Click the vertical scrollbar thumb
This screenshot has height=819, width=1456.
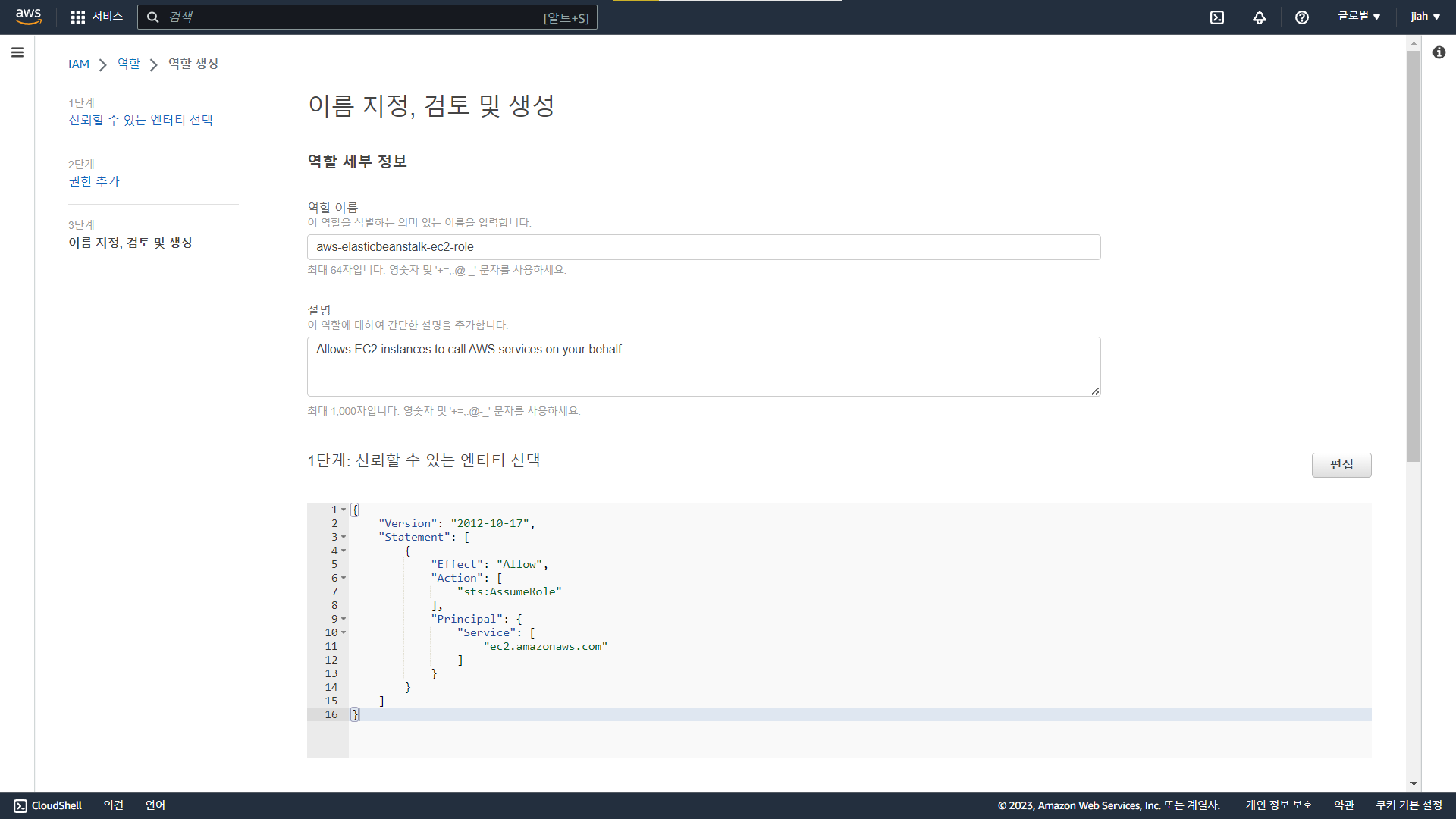click(x=1414, y=256)
